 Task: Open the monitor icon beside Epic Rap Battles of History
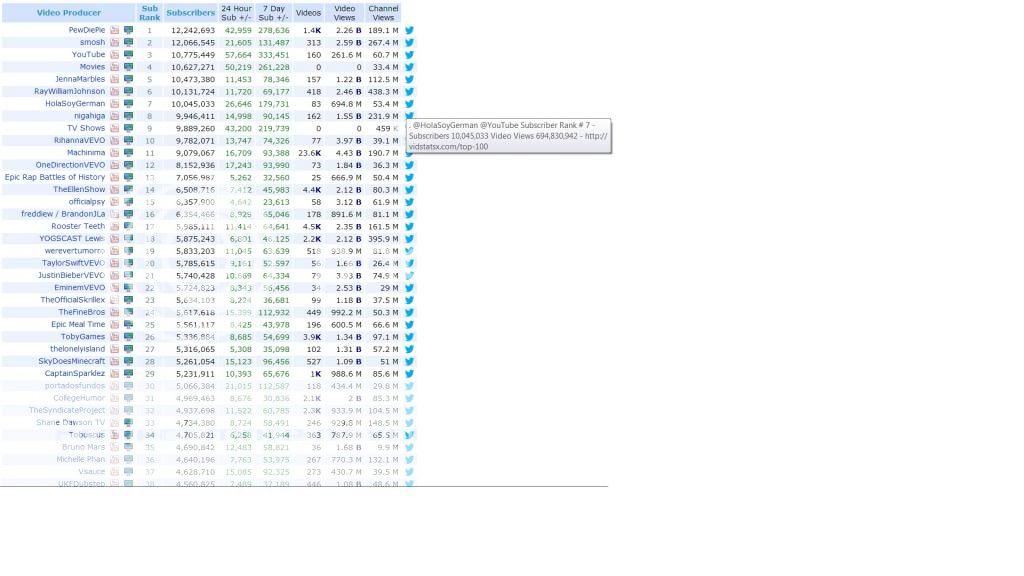point(129,178)
